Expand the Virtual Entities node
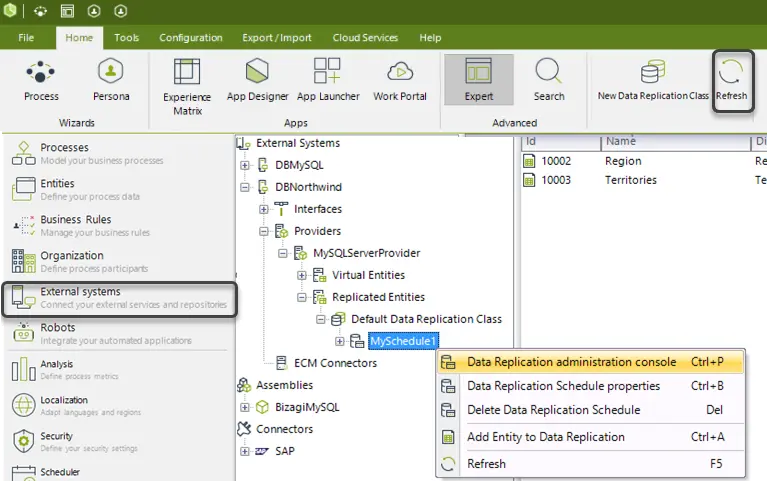This screenshot has width=767, height=481. pos(302,275)
